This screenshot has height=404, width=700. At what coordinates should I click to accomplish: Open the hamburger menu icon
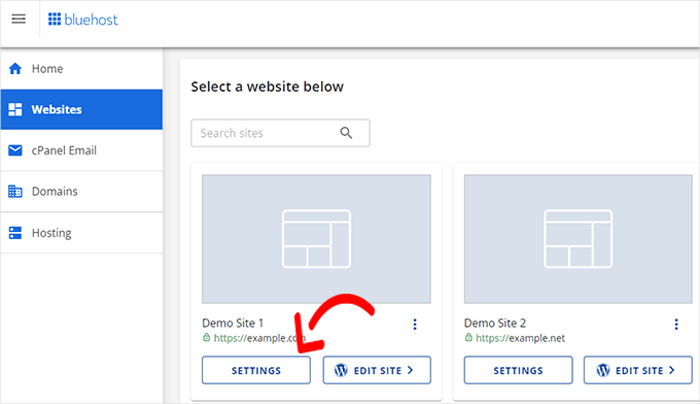[x=18, y=19]
